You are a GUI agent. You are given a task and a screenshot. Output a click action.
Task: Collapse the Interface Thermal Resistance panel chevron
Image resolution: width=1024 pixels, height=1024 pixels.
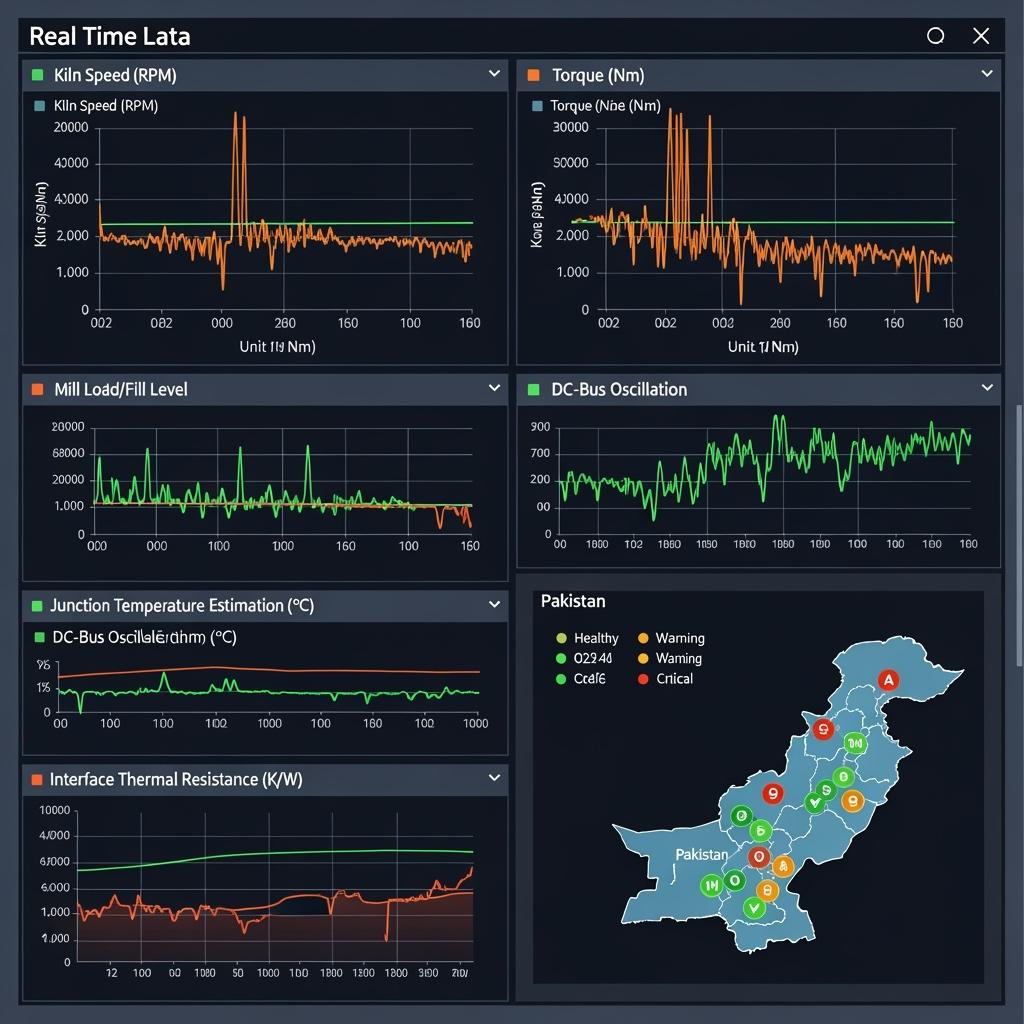click(493, 778)
